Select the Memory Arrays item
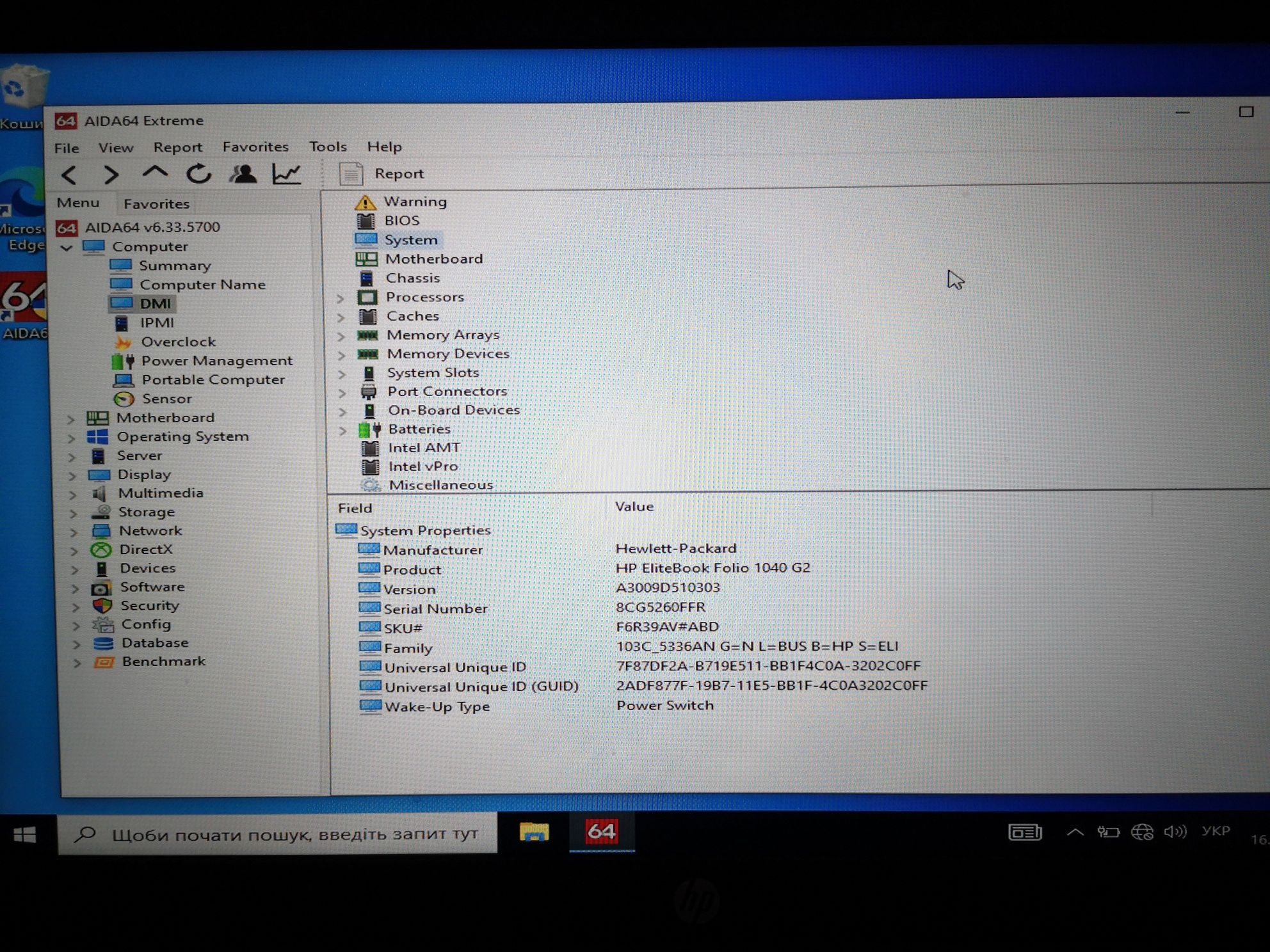The height and width of the screenshot is (952, 1270). (442, 335)
